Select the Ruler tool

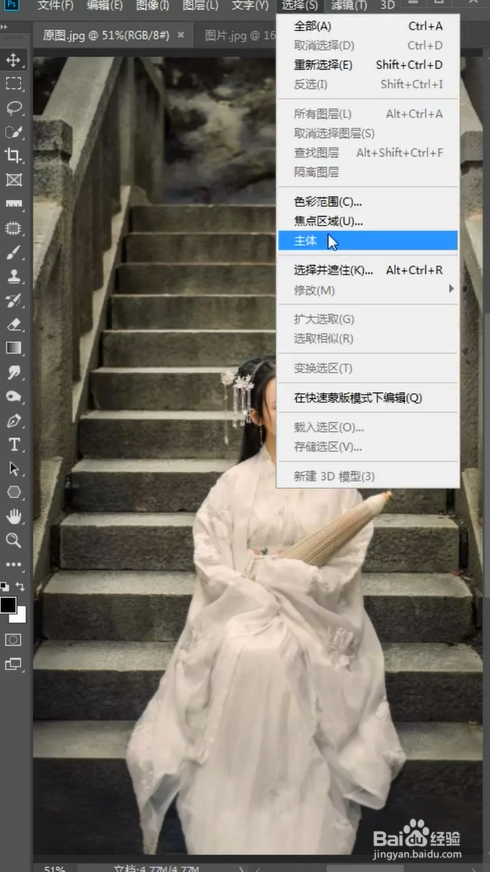point(13,204)
